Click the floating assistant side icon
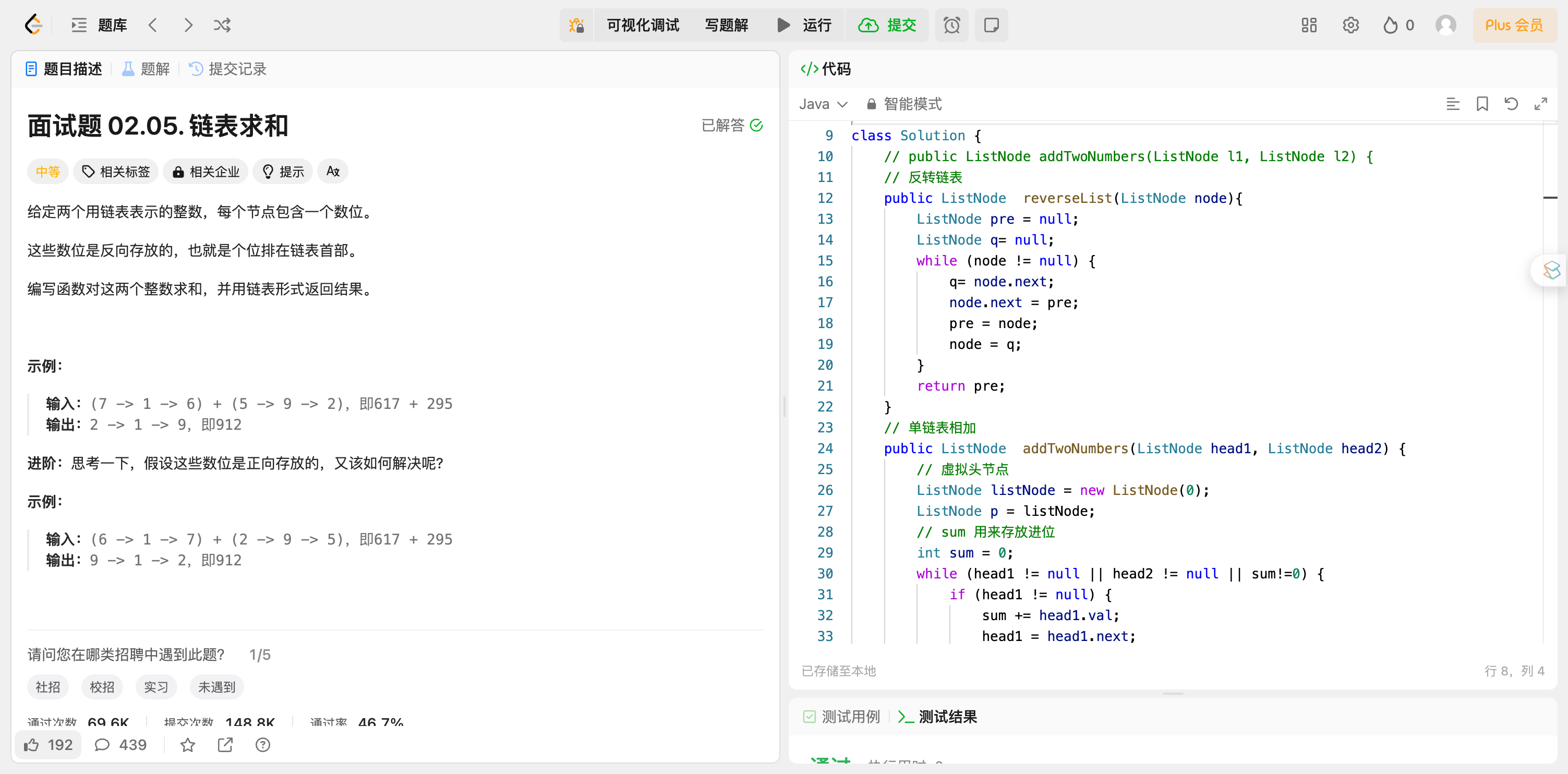 tap(1551, 270)
